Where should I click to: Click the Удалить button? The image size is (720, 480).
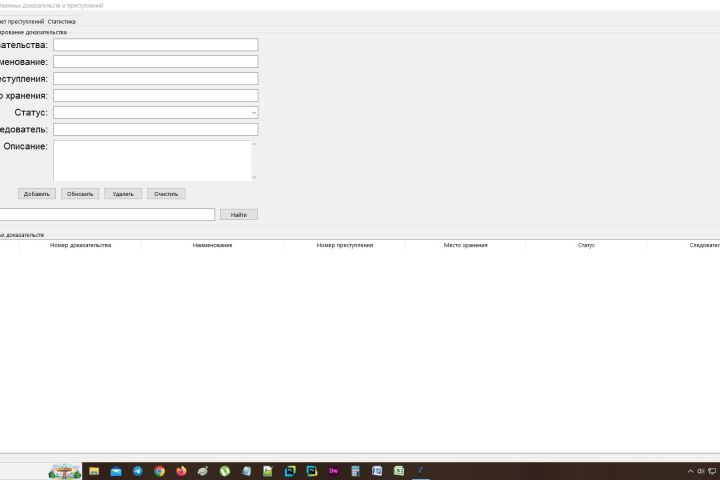(x=123, y=194)
